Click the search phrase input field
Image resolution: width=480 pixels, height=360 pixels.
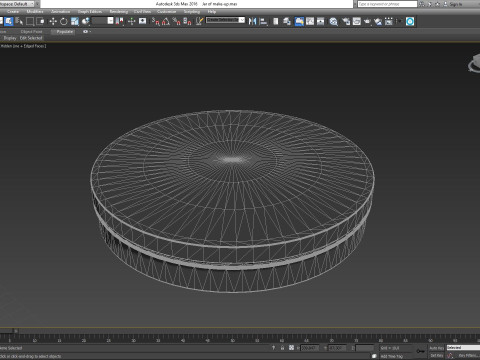(x=387, y=4)
